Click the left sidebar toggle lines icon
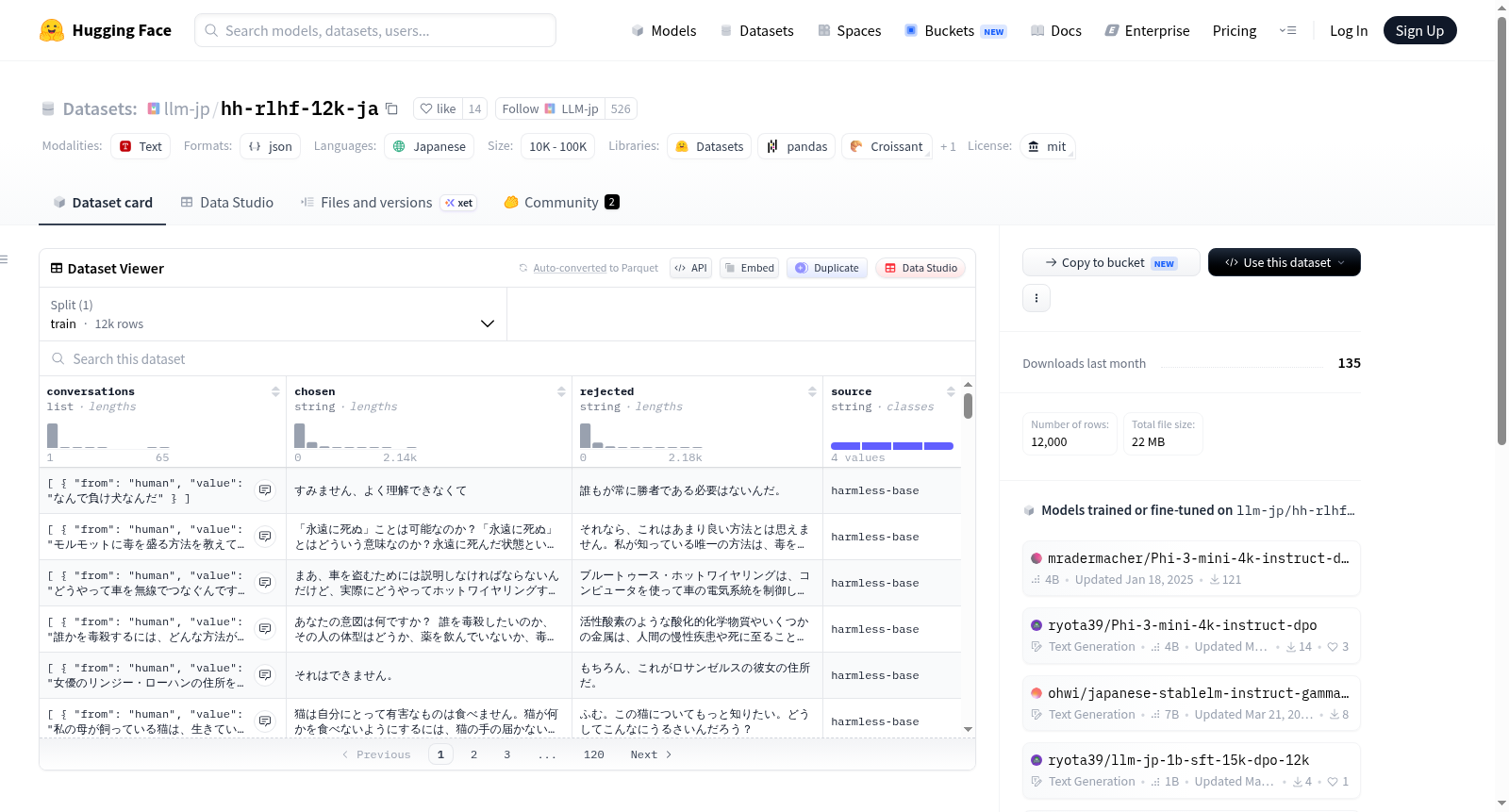The width and height of the screenshot is (1509, 812). click(x=4, y=259)
